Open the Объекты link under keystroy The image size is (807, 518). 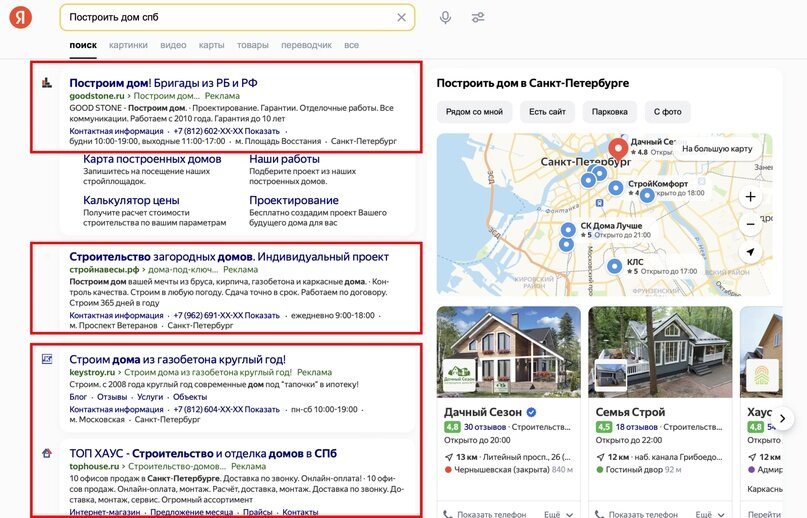point(190,397)
